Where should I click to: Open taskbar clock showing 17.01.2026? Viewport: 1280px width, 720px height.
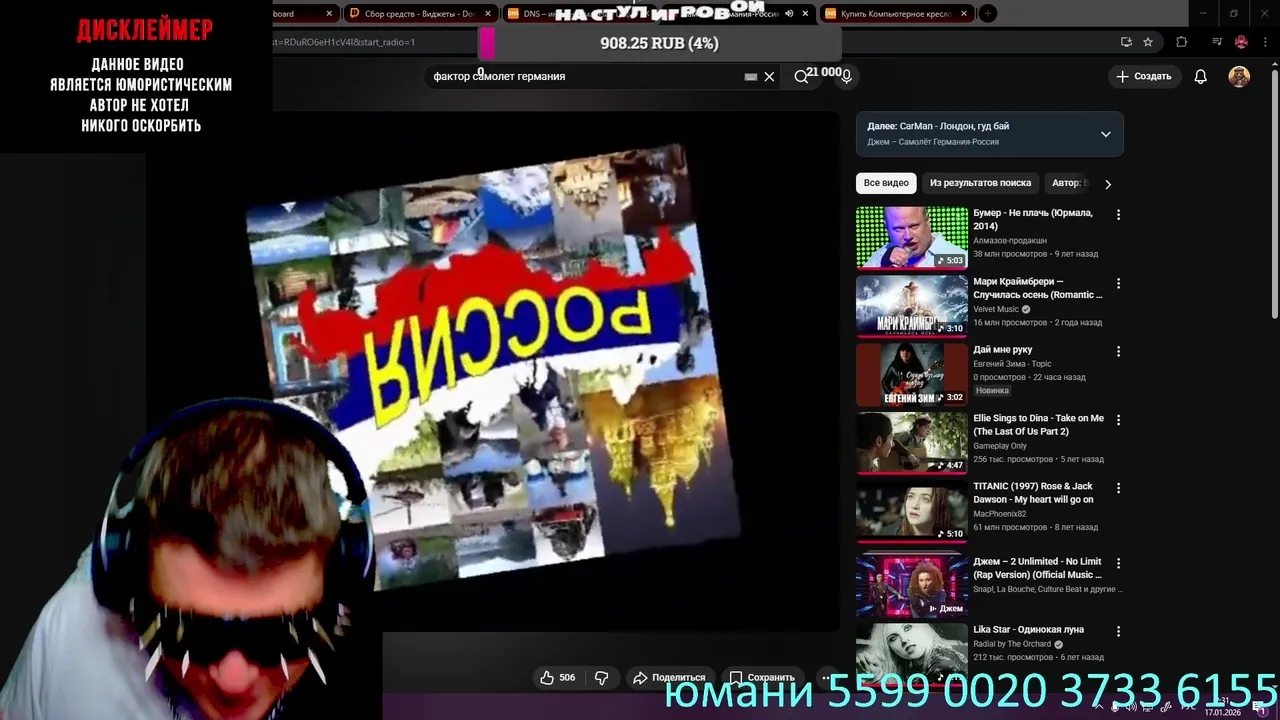(1222, 707)
